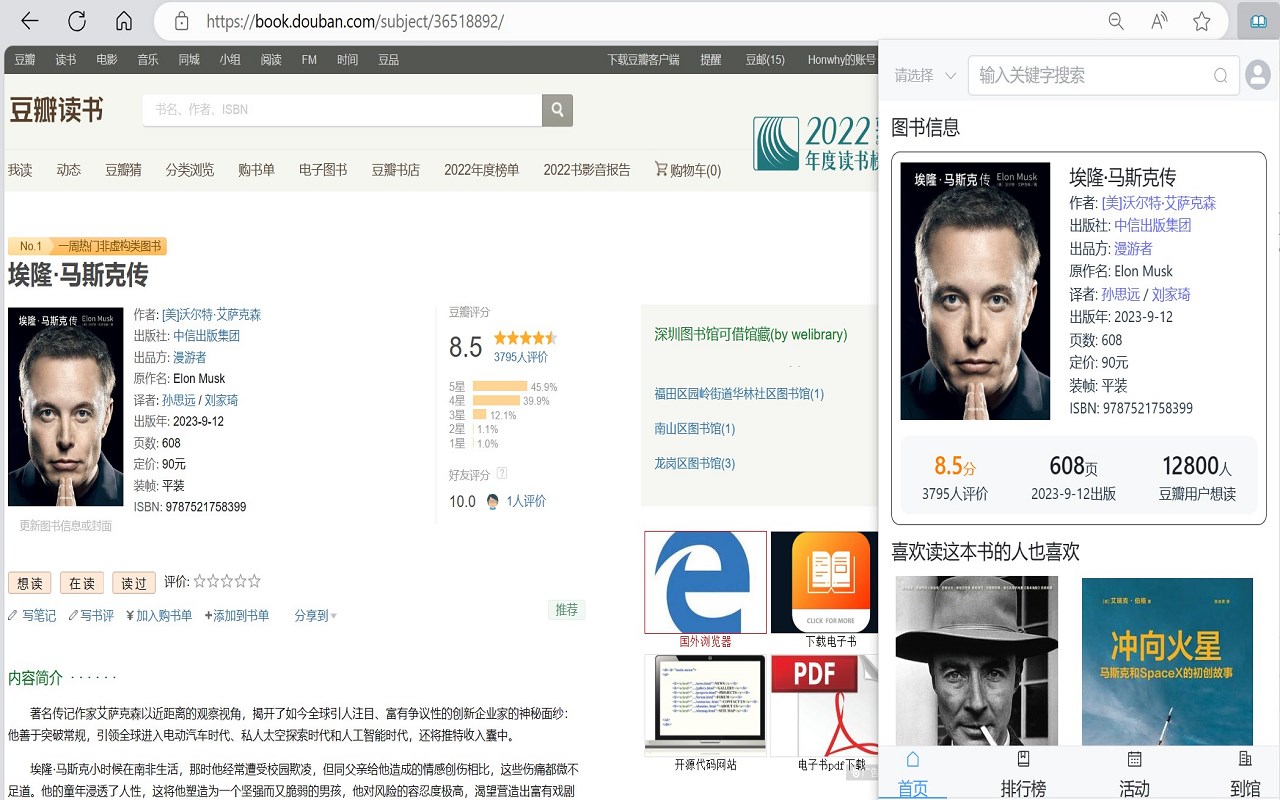This screenshot has height=800, width=1280.
Task: Open 电影 in the top navigation
Action: [107, 59]
